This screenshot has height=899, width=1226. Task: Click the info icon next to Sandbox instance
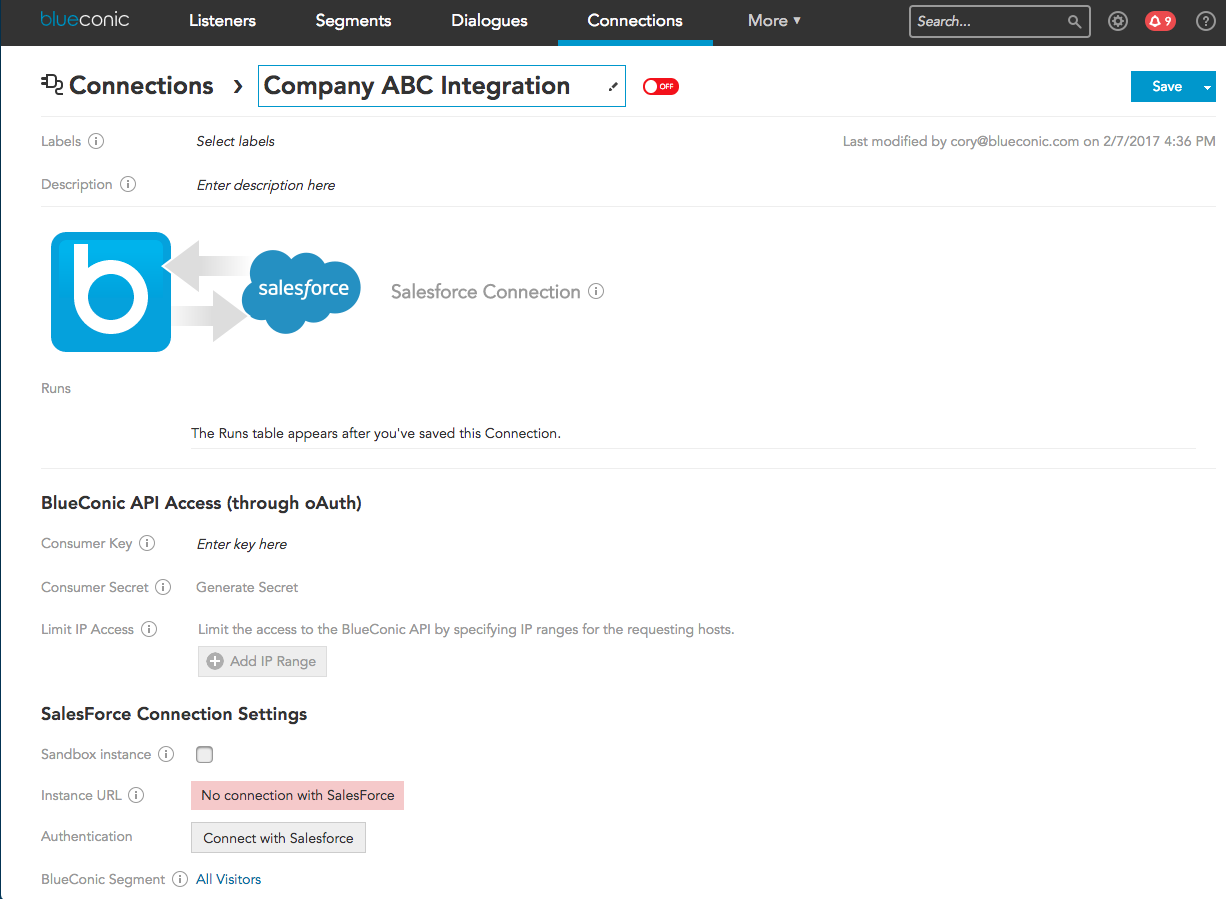pyautogui.click(x=166, y=754)
